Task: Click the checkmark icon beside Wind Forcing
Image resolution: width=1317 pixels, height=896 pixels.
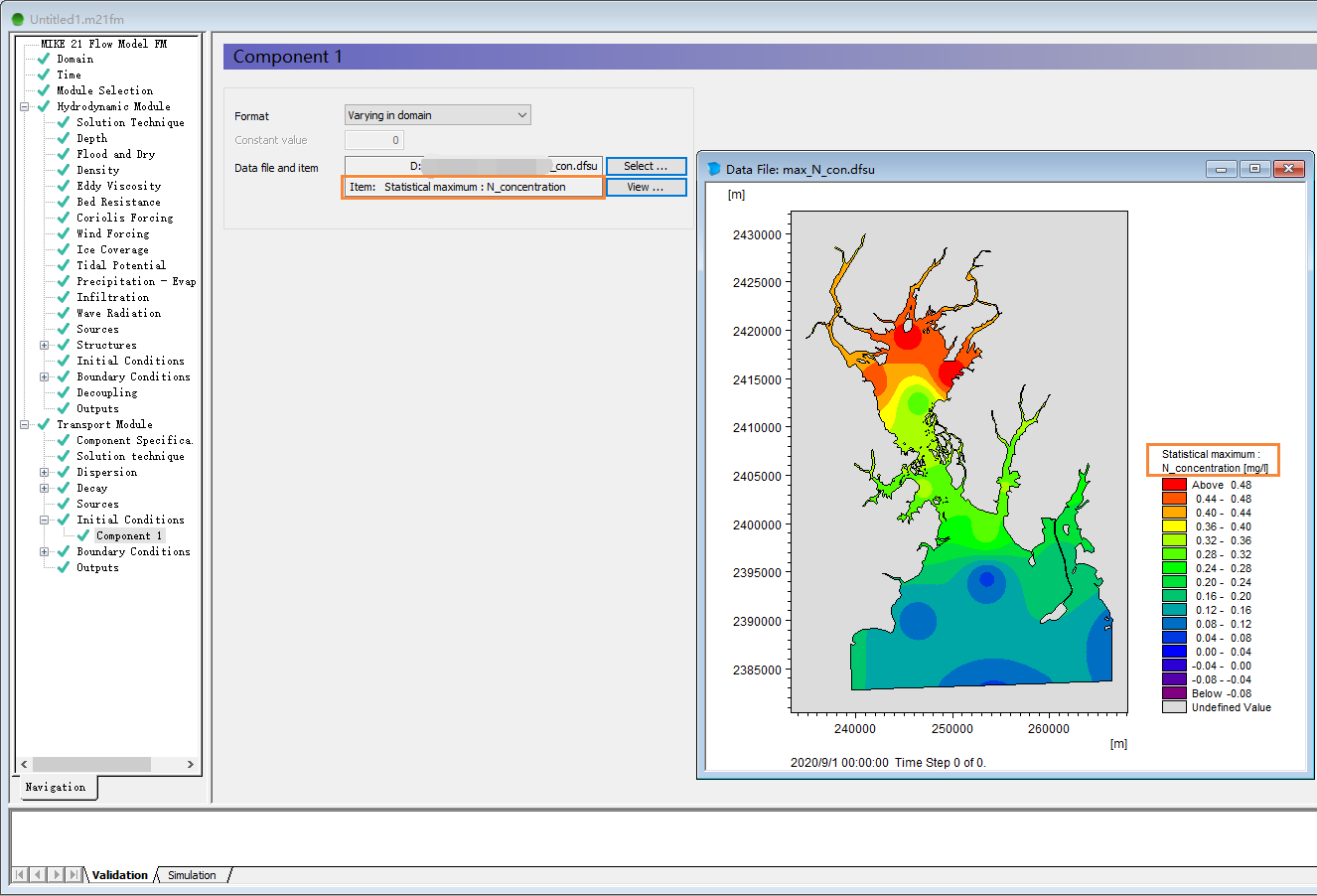Action: (x=64, y=234)
